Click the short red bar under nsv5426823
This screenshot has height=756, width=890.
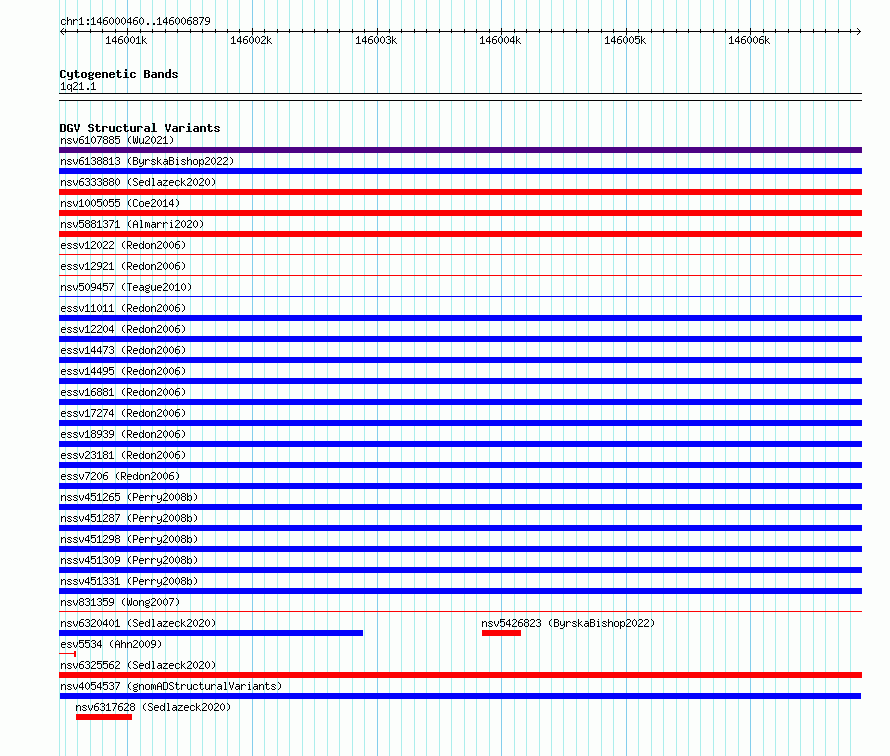pos(501,633)
